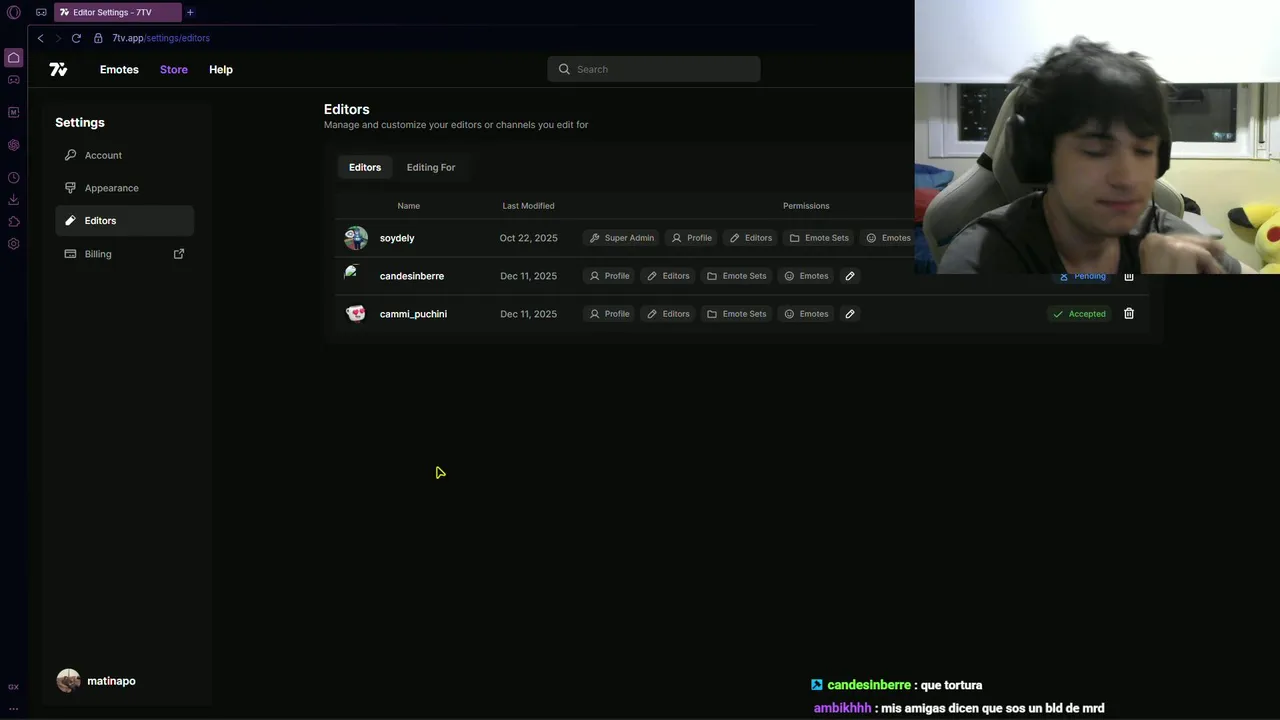Open Account settings
The width and height of the screenshot is (1280, 720).
(125, 155)
